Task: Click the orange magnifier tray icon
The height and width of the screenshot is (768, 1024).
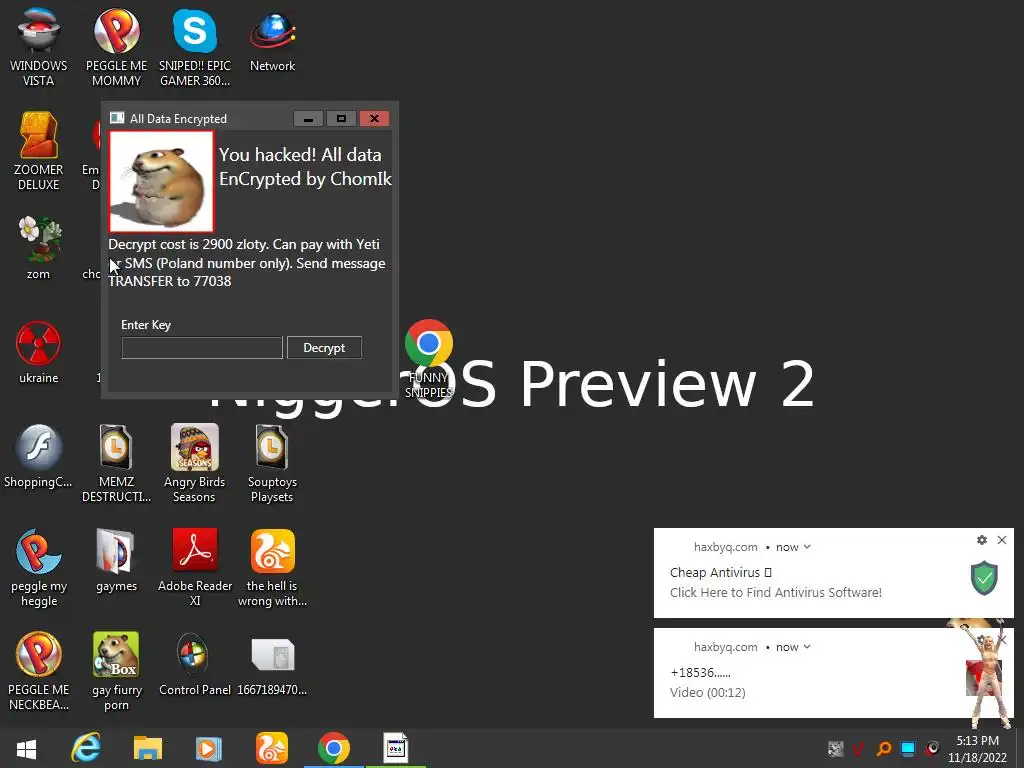Action: coord(884,748)
